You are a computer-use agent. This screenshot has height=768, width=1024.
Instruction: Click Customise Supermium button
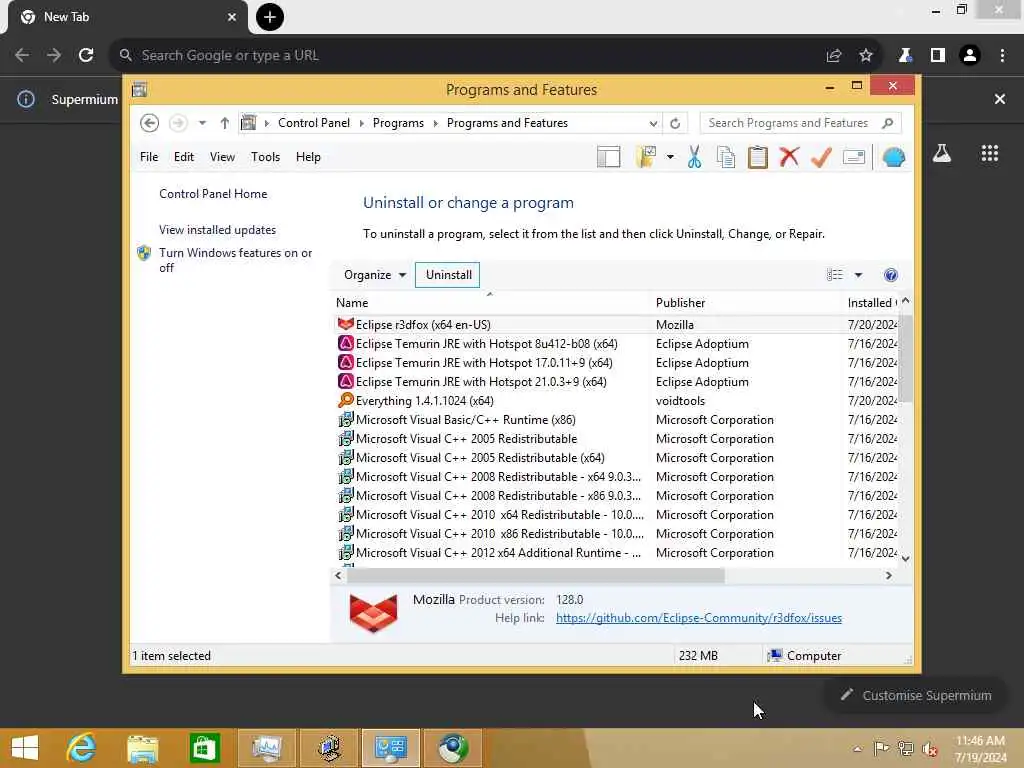916,696
